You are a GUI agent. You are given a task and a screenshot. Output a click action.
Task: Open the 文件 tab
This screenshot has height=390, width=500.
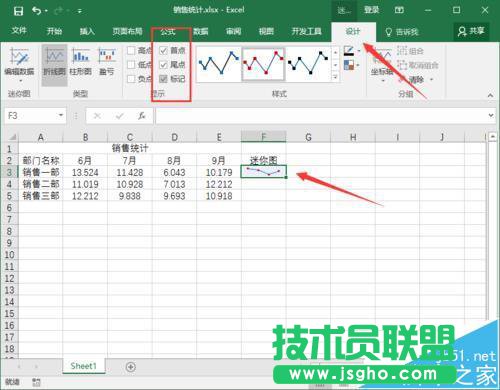point(19,31)
